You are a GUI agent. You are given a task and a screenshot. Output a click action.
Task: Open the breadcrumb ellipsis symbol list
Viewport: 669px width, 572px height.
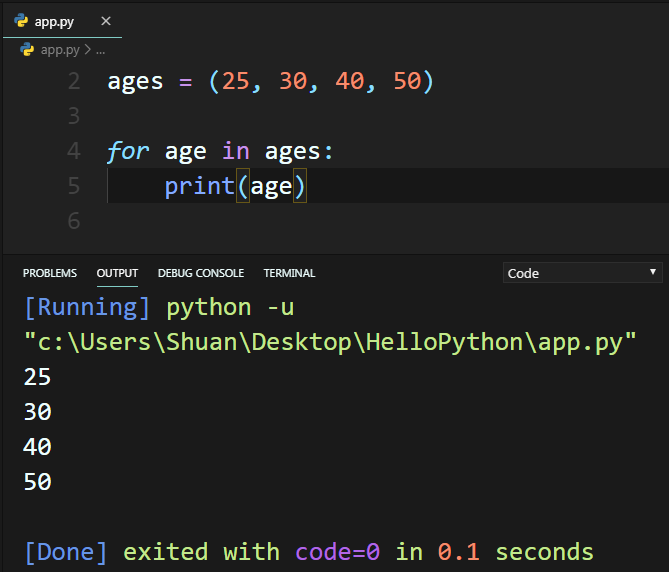[x=100, y=51]
